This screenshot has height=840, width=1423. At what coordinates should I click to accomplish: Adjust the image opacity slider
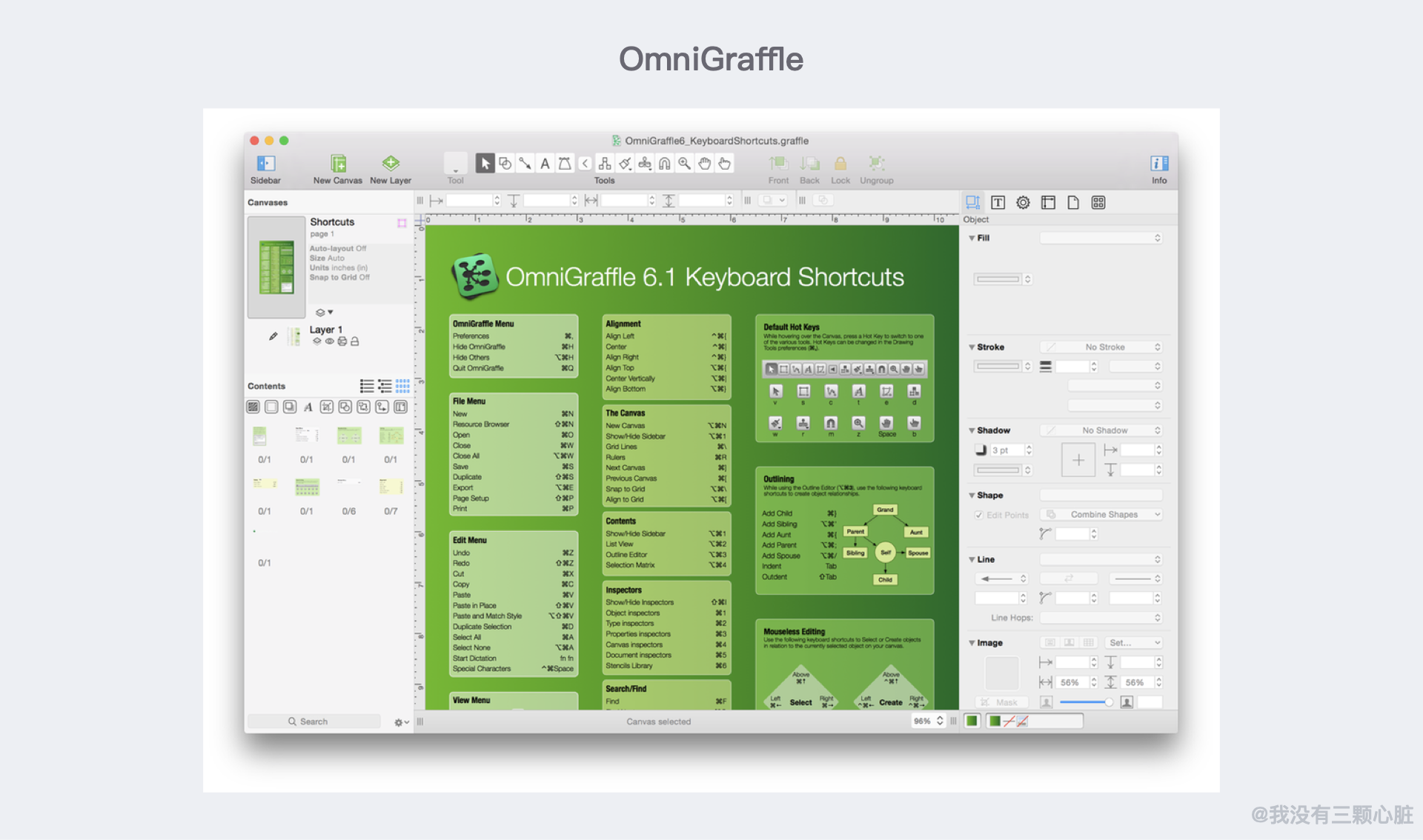coord(1108,702)
